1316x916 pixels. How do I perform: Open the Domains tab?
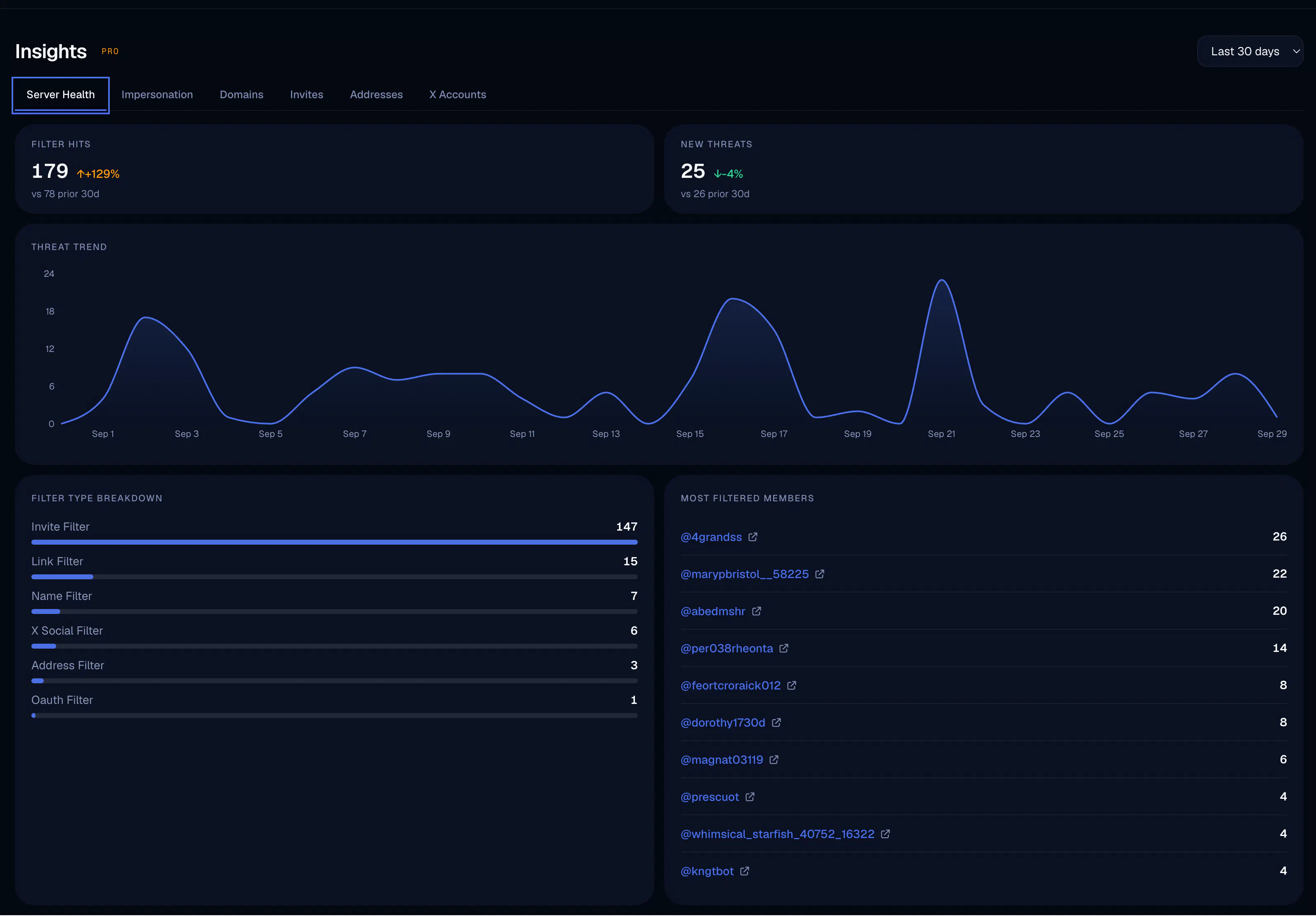pyautogui.click(x=241, y=94)
